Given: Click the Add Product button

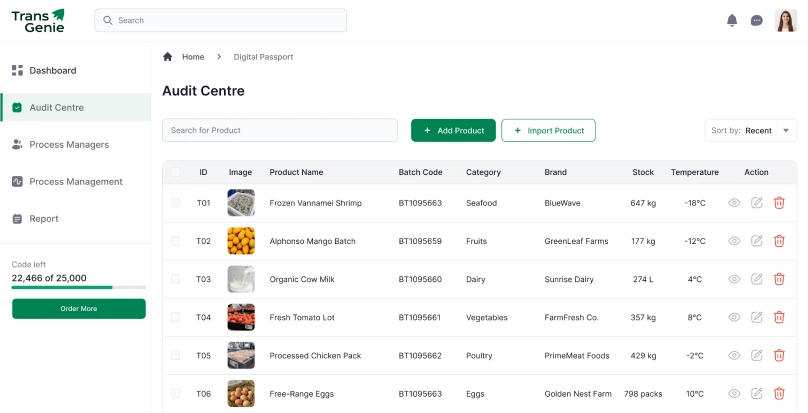Looking at the screenshot, I should coord(453,130).
